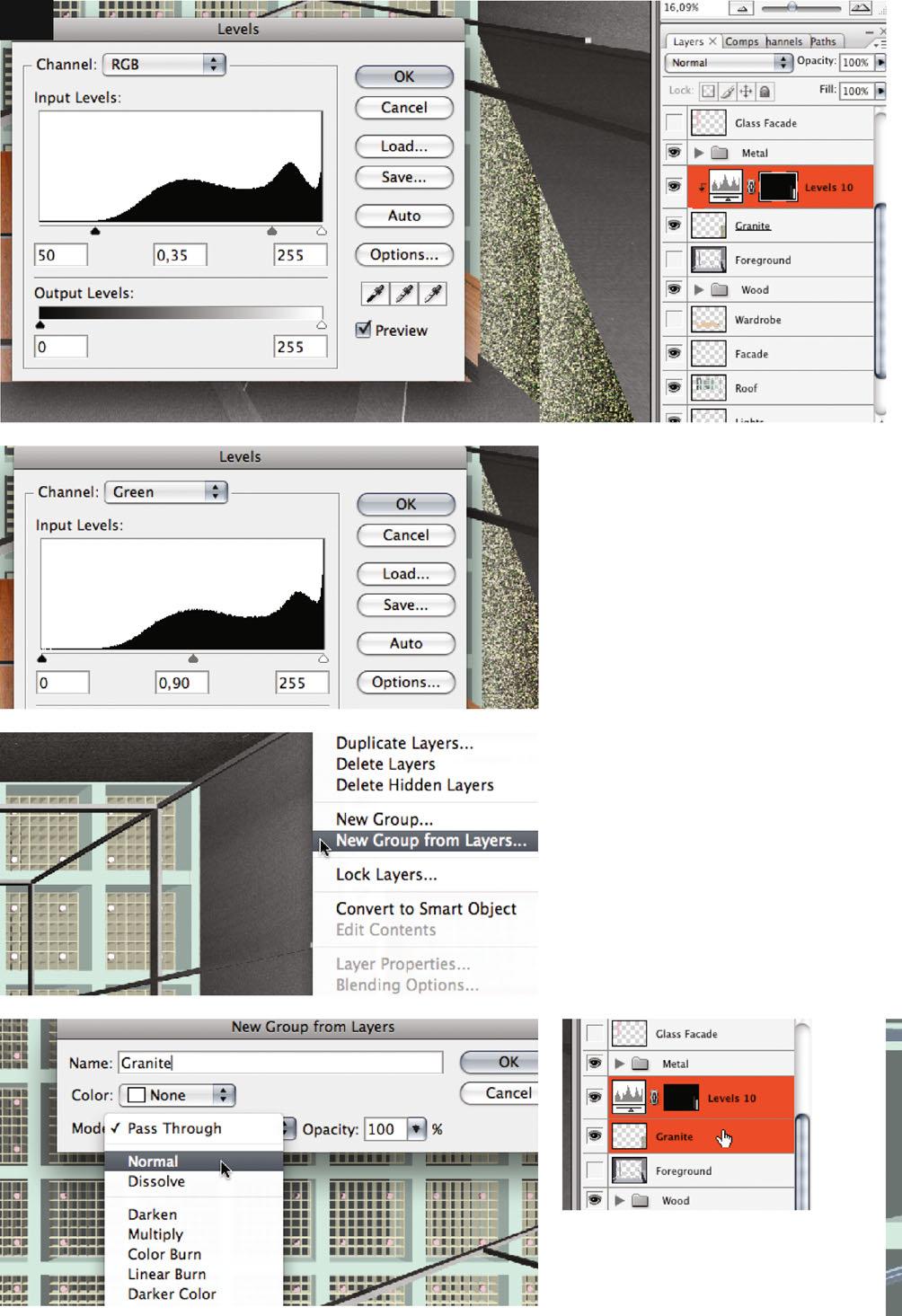This screenshot has width=902, height=1316.
Task: Choose Duplicate Layers... from context menu
Action: [x=404, y=743]
